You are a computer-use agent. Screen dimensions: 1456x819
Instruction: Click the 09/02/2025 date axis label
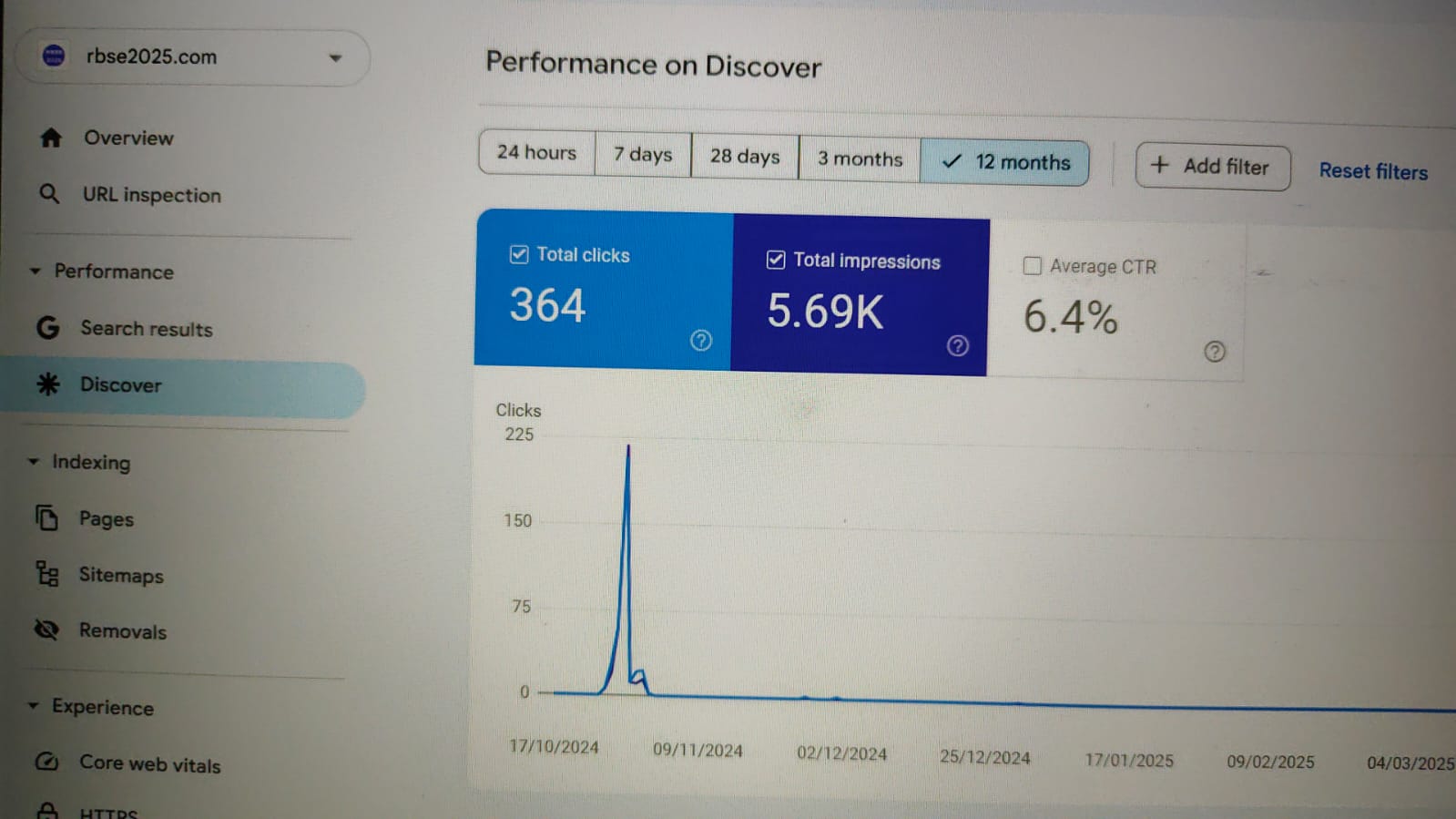pyautogui.click(x=1270, y=762)
